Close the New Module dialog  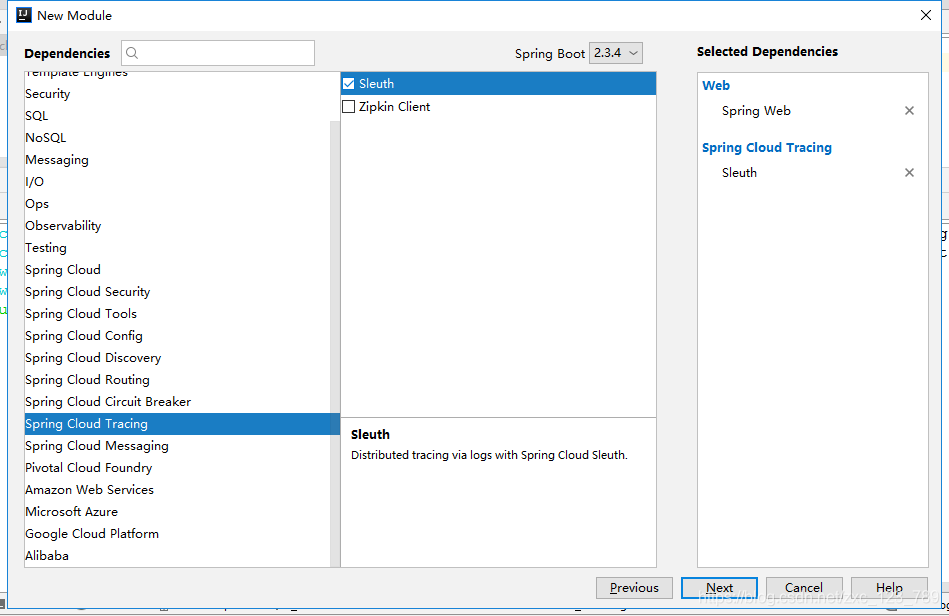coord(925,15)
